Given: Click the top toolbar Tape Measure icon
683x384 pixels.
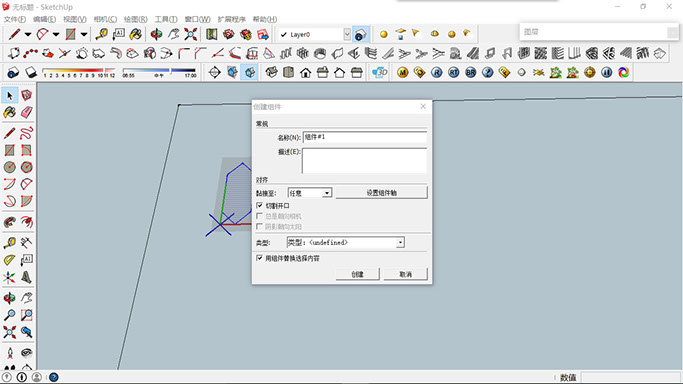Looking at the screenshot, I should (x=101, y=34).
